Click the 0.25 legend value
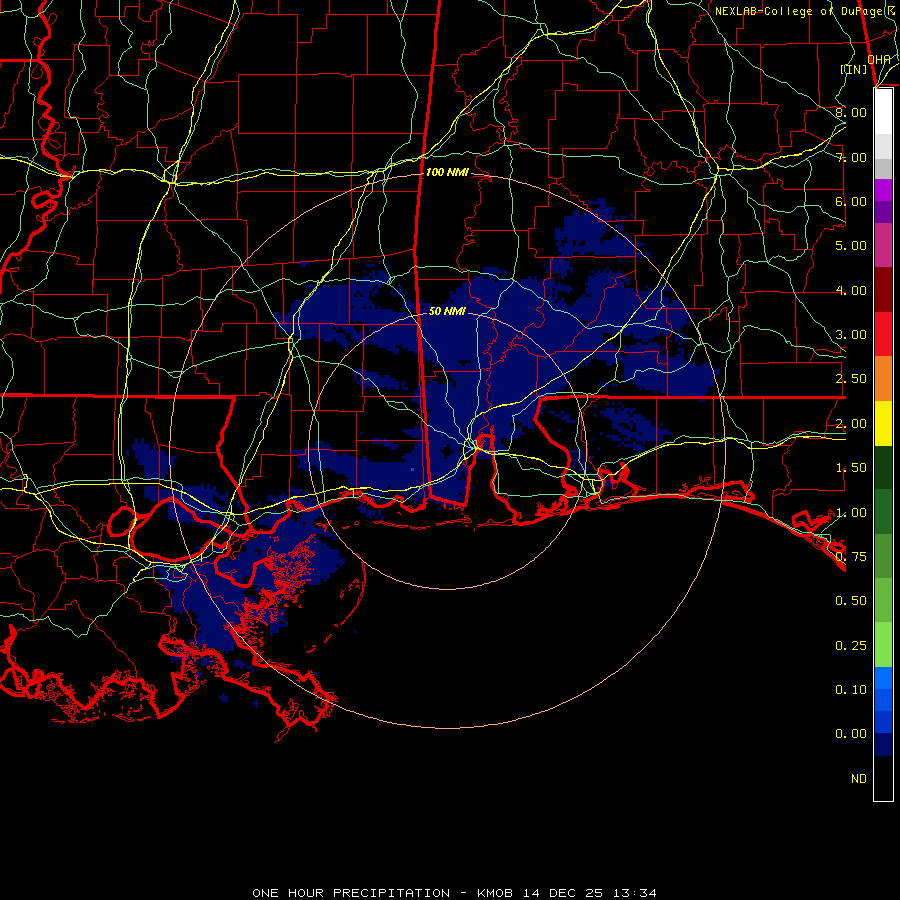The height and width of the screenshot is (900, 900). (x=851, y=646)
